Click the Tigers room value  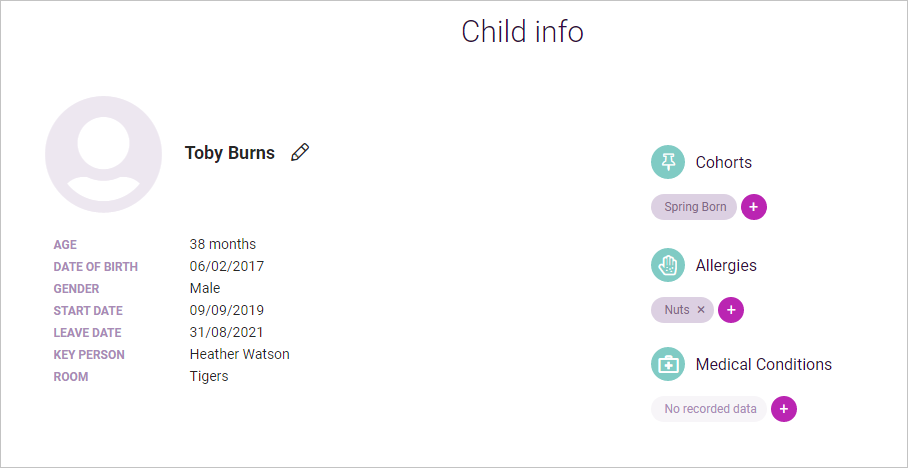(x=209, y=376)
